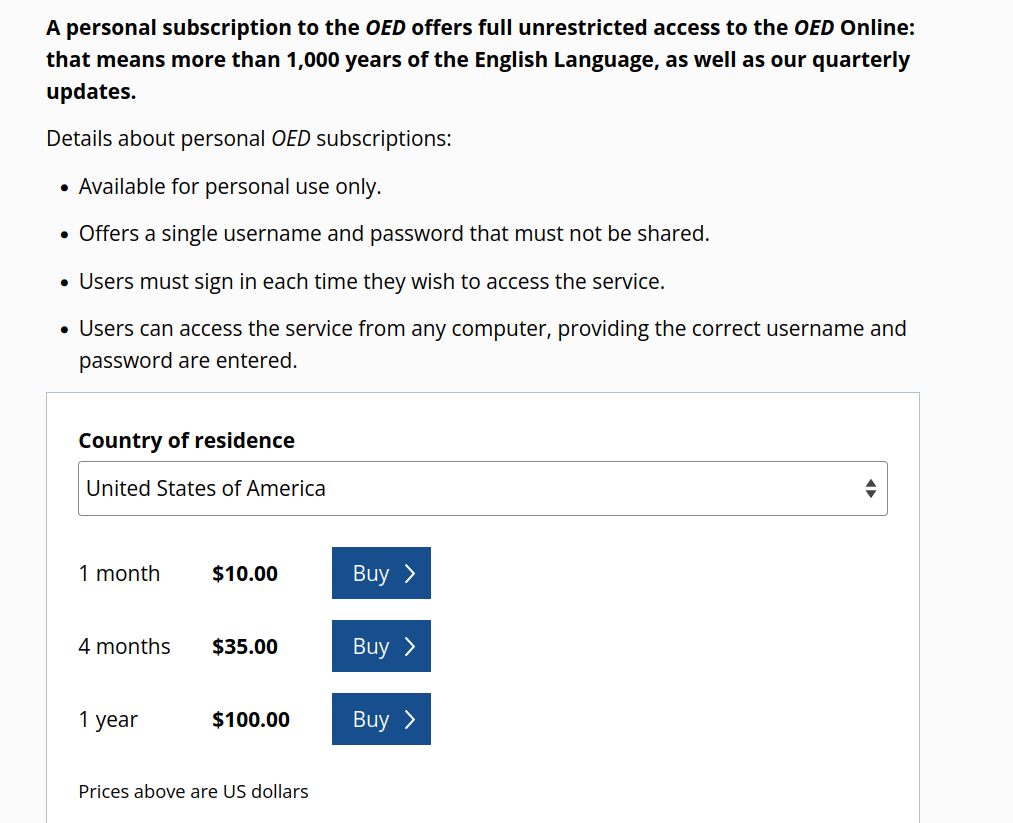
Task: Click the Country of residence label
Action: pos(186,441)
